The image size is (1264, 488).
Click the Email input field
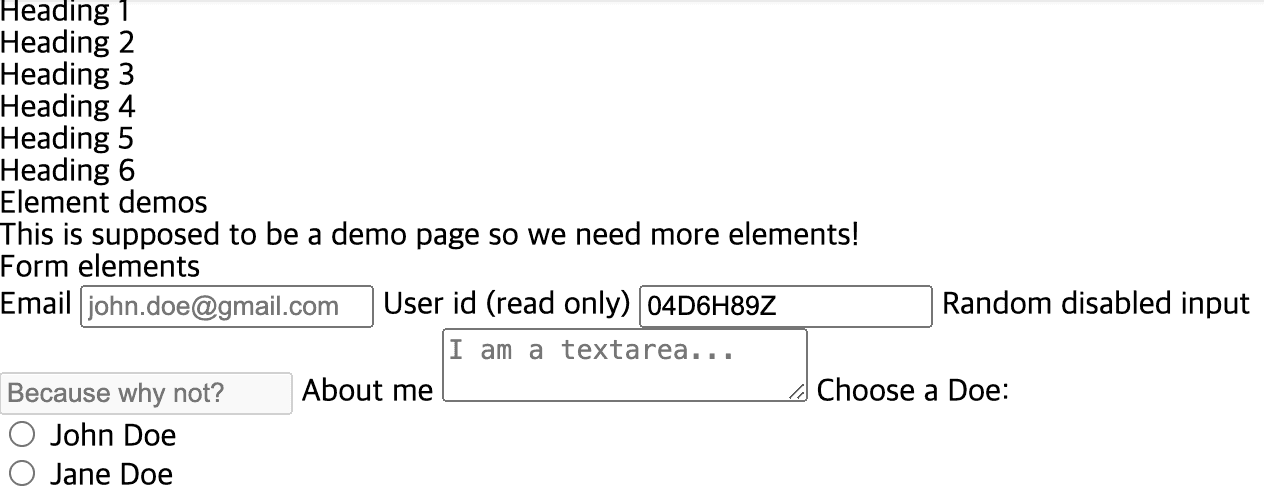(x=226, y=306)
